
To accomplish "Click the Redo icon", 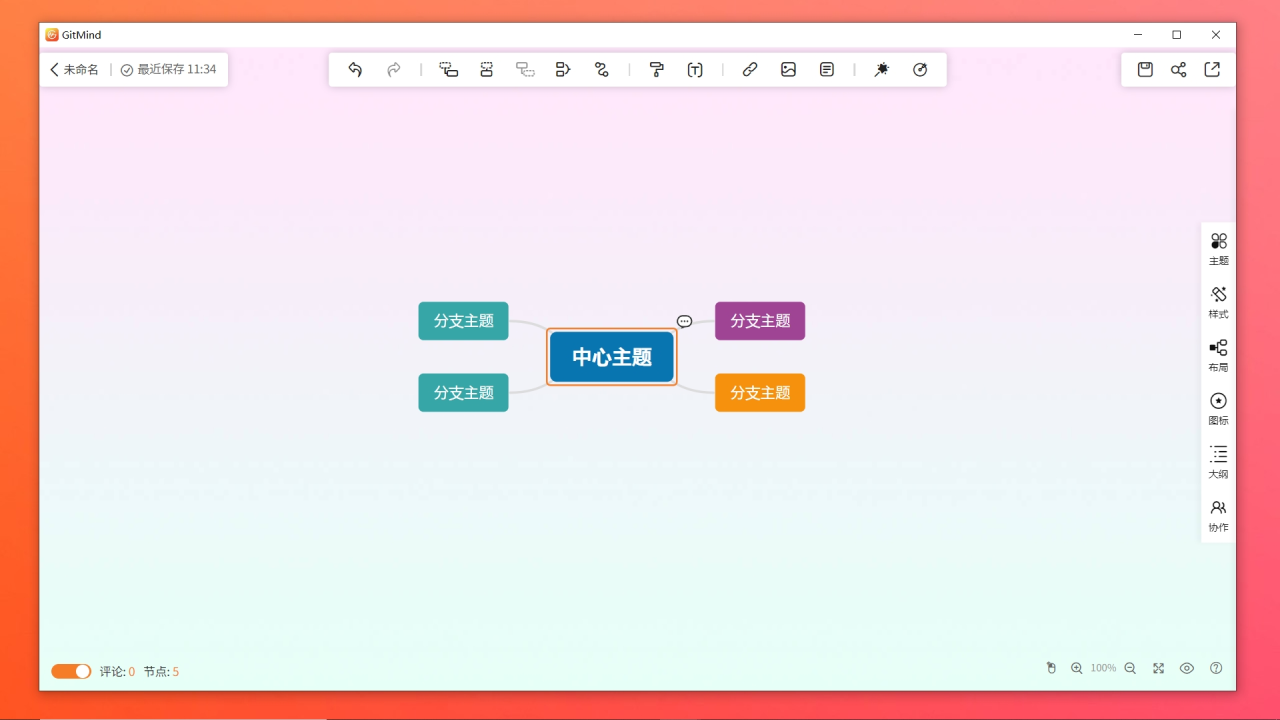I will coord(393,69).
